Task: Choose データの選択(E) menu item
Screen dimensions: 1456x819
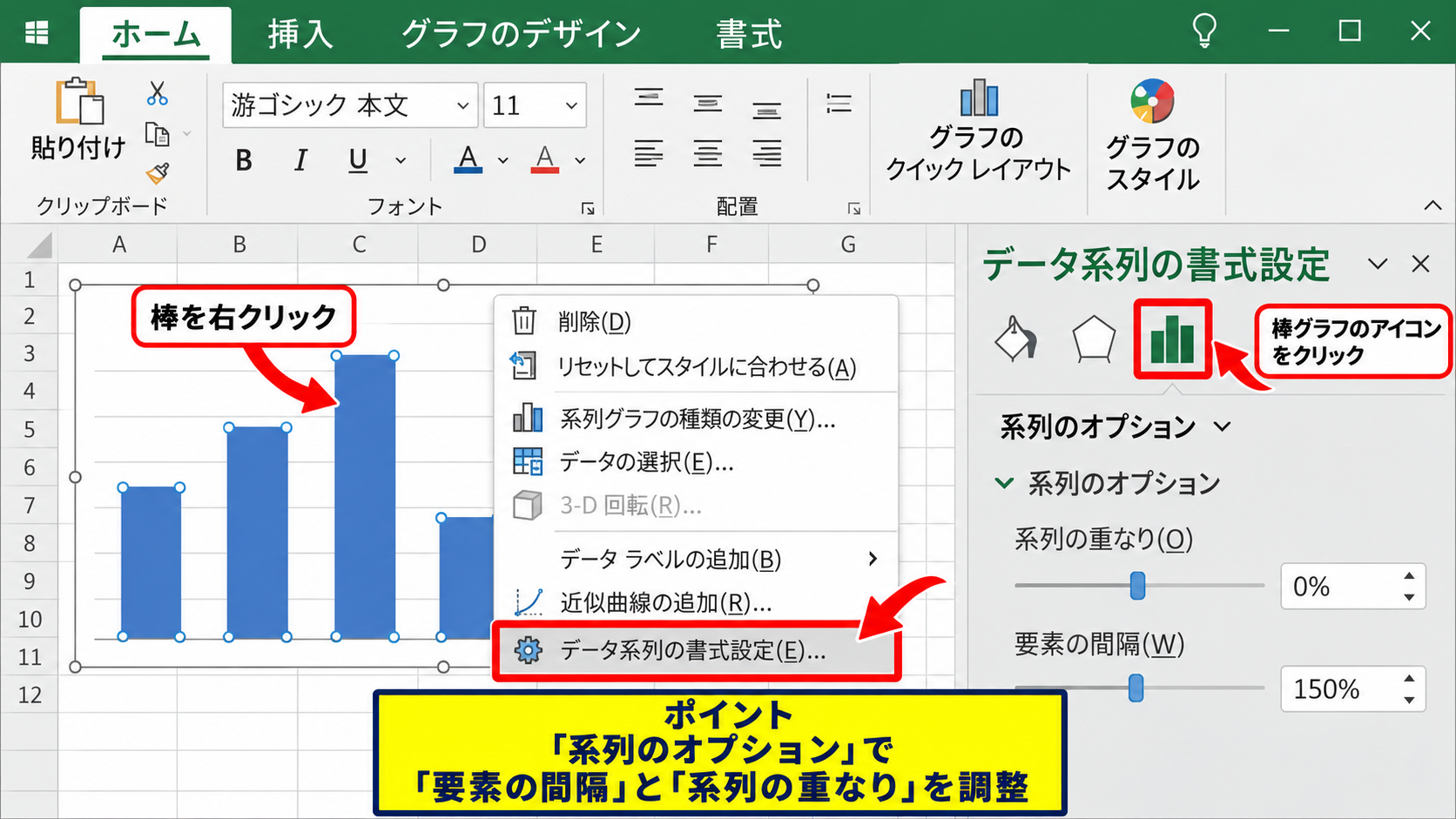Action: point(696,462)
